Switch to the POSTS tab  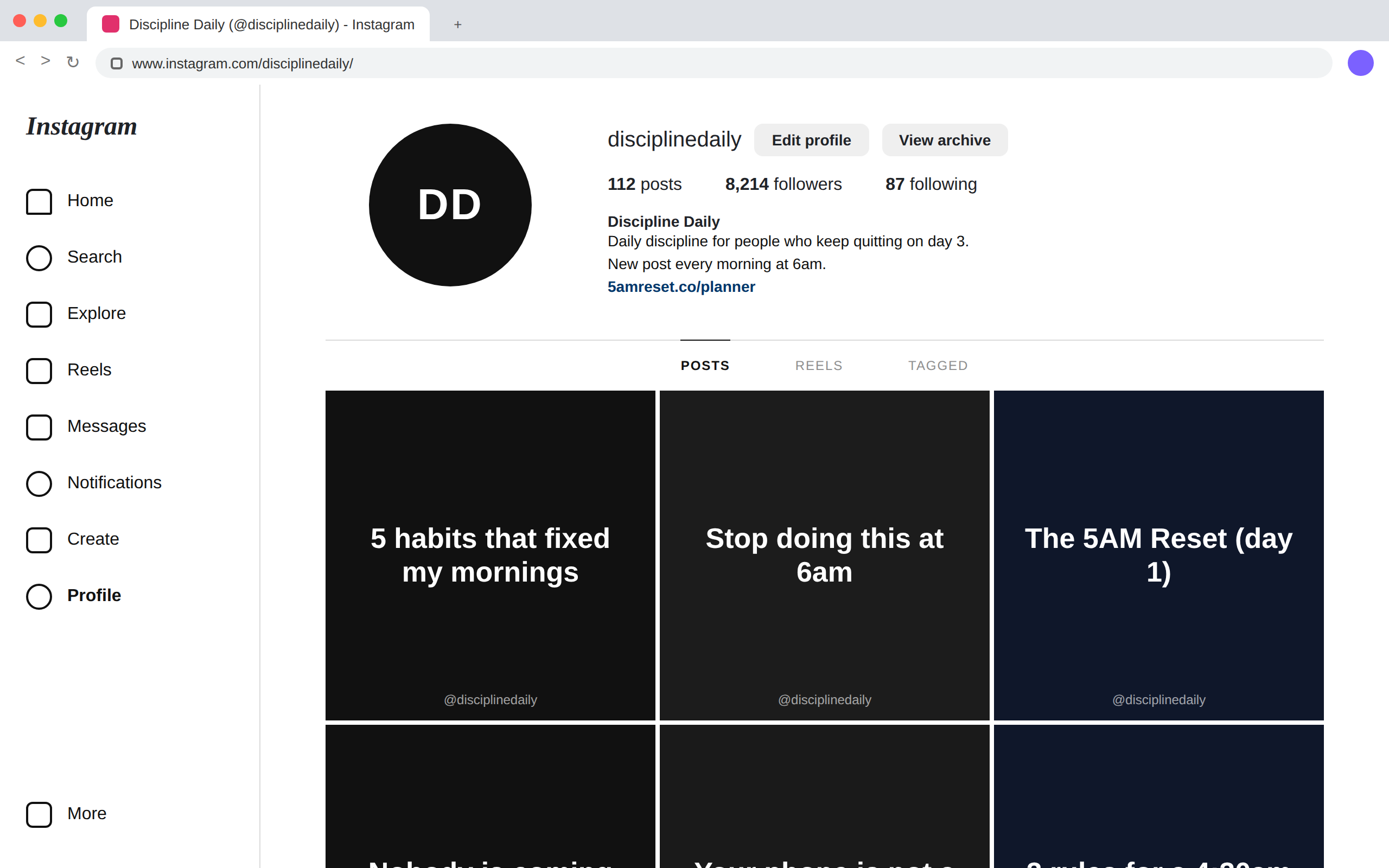pos(705,365)
